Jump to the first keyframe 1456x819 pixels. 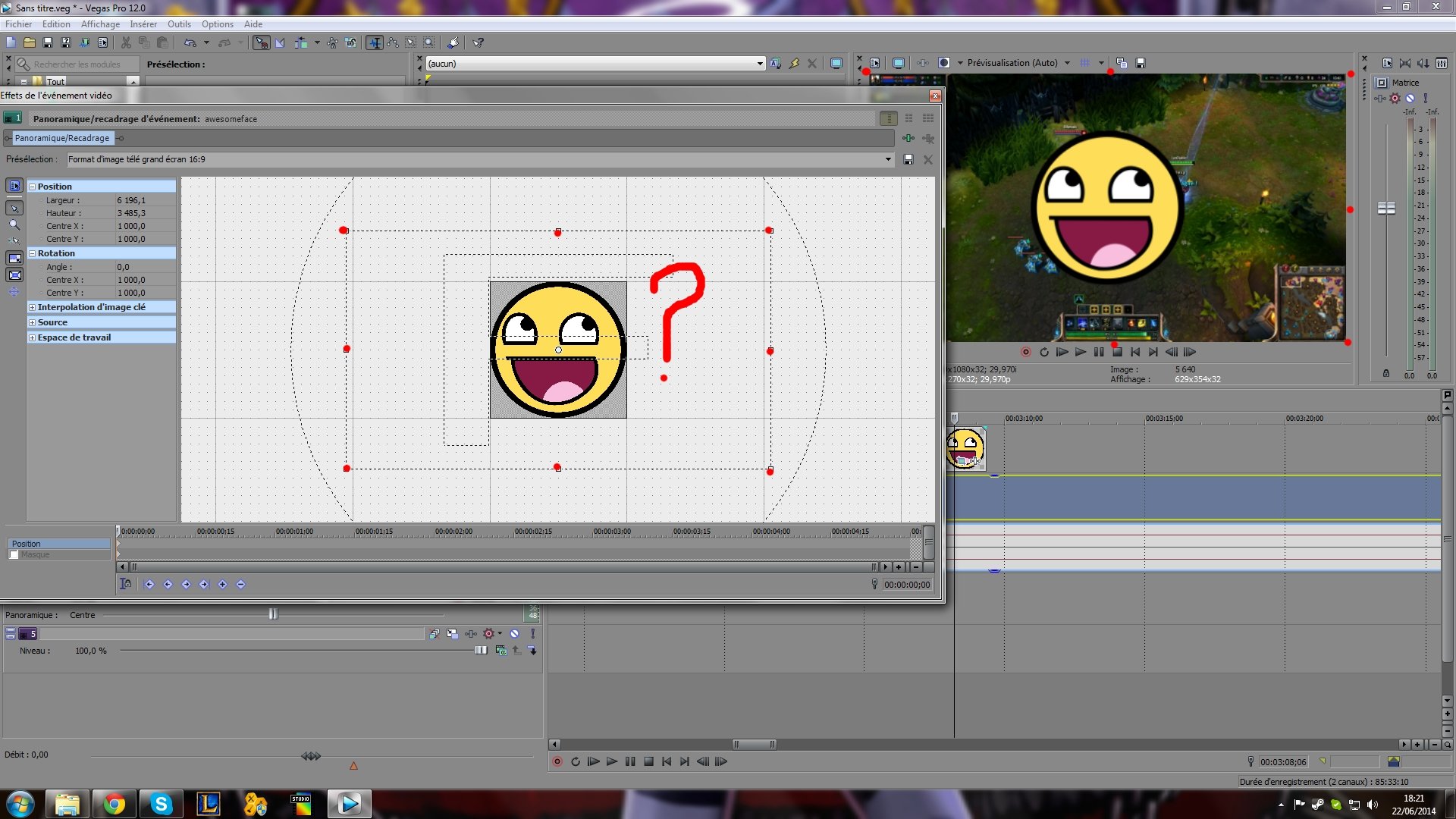149,584
